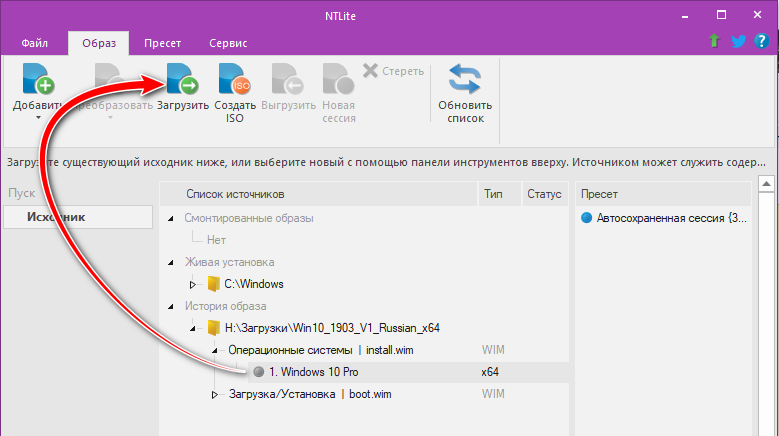Click the Загрузить load icon
The image size is (779, 436).
tap(182, 78)
